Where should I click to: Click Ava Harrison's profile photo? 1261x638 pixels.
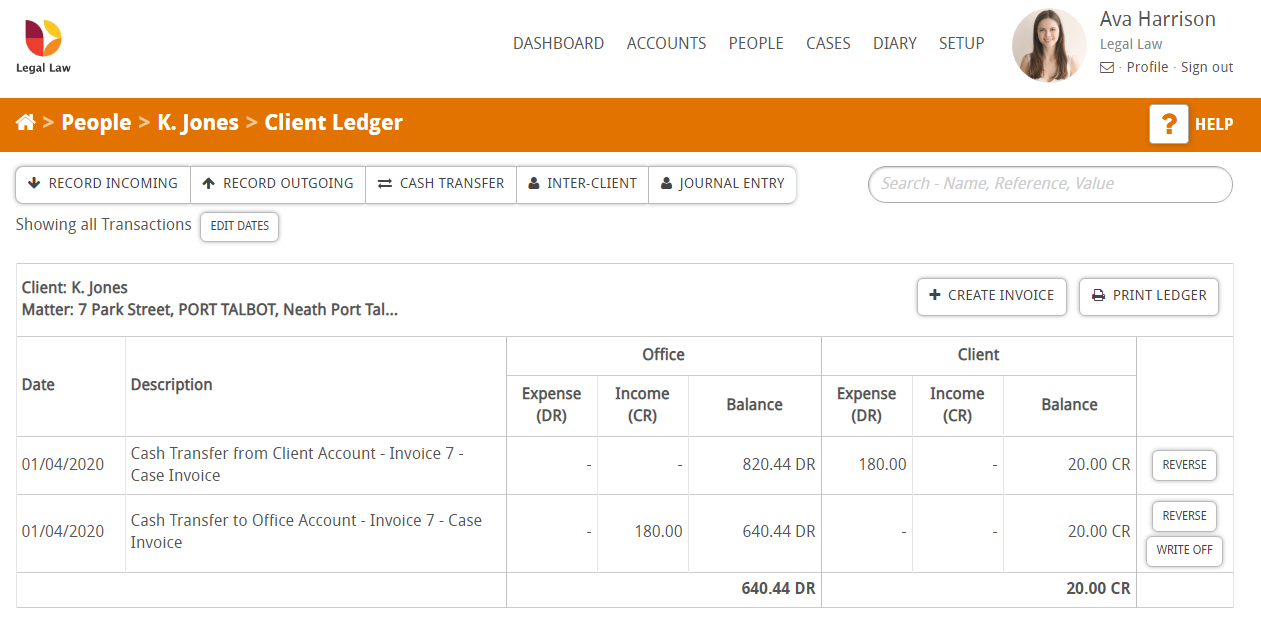click(x=1048, y=45)
